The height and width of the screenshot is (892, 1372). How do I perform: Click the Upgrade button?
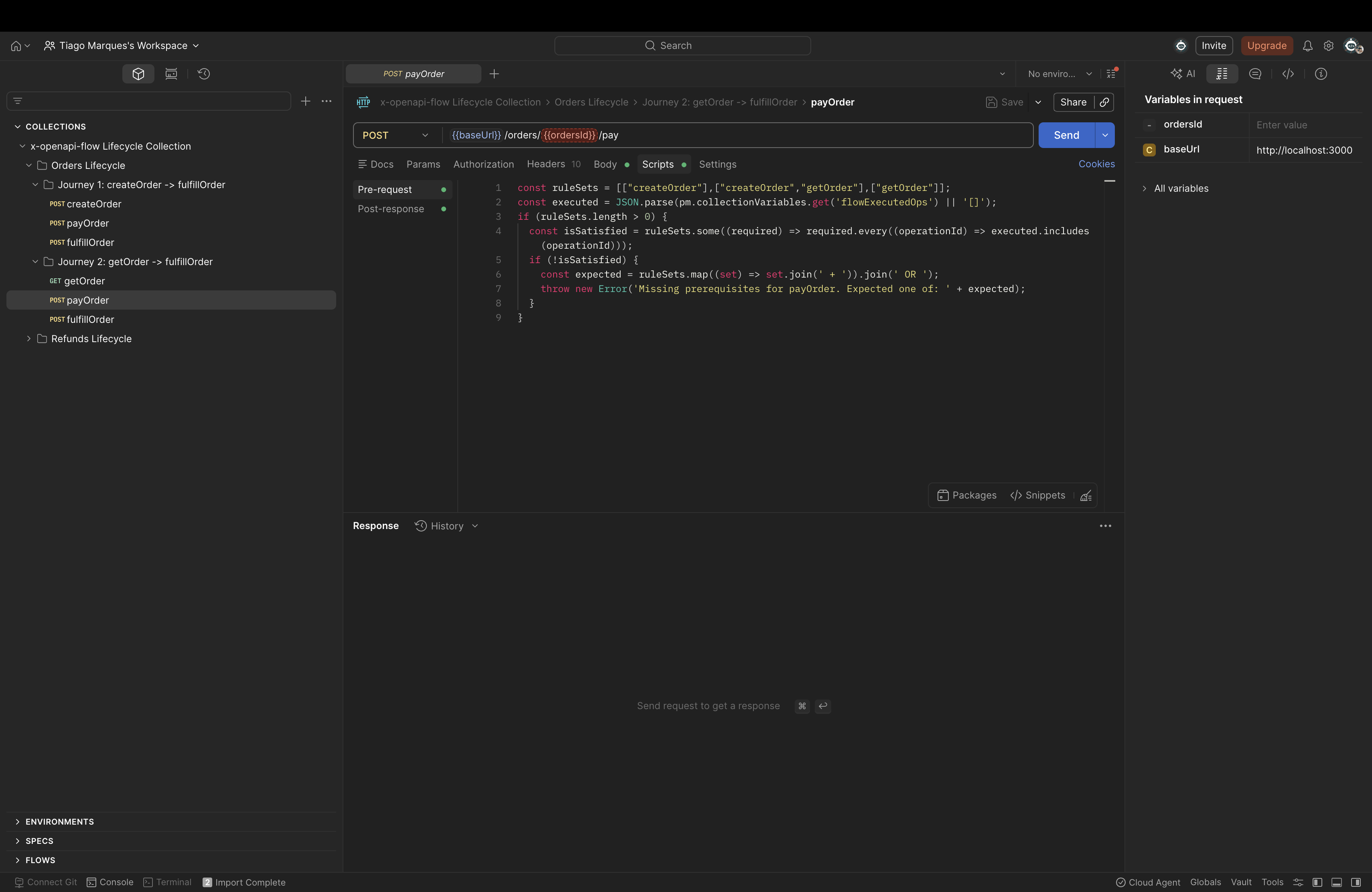pyautogui.click(x=1266, y=45)
